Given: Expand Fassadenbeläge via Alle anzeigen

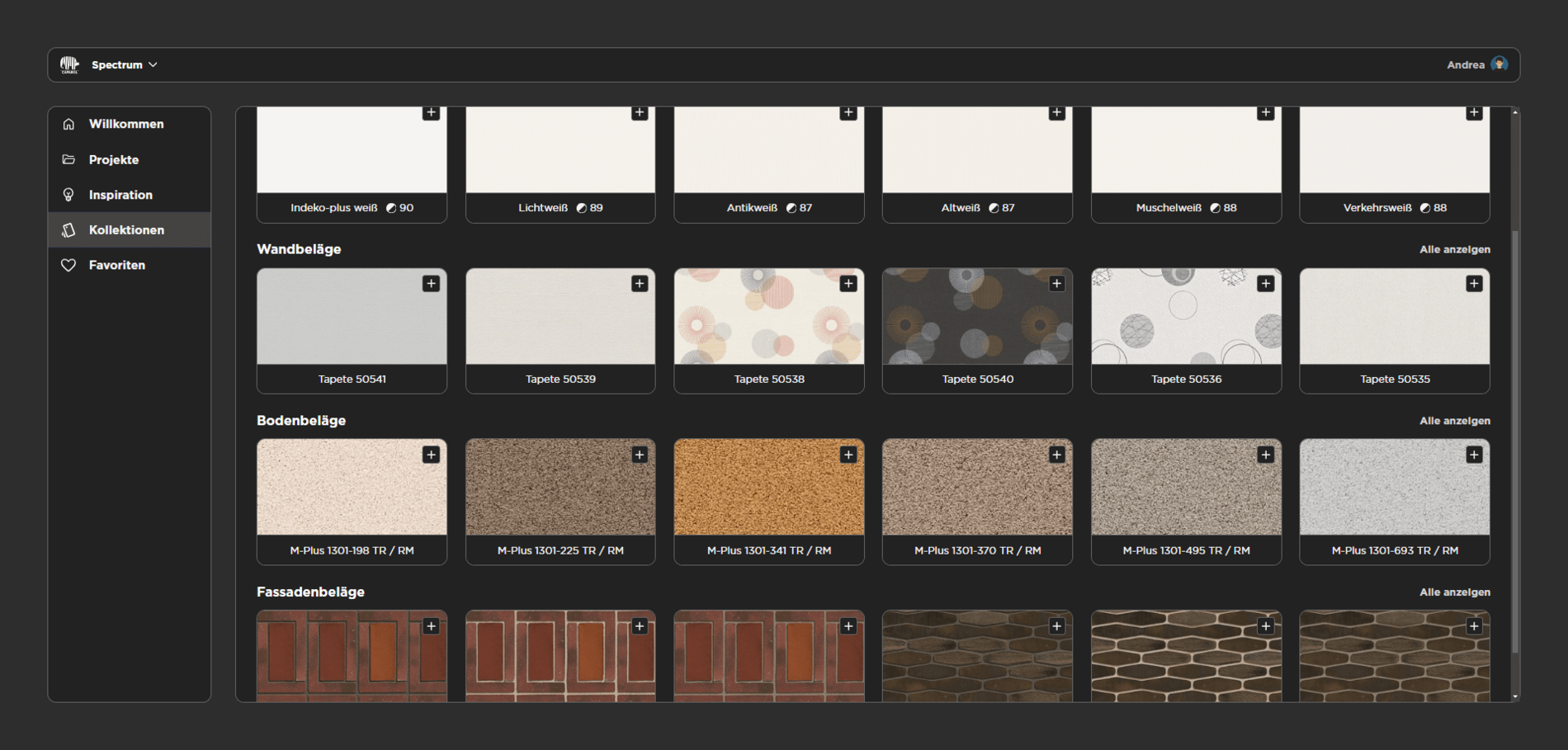Looking at the screenshot, I should click(x=1454, y=592).
